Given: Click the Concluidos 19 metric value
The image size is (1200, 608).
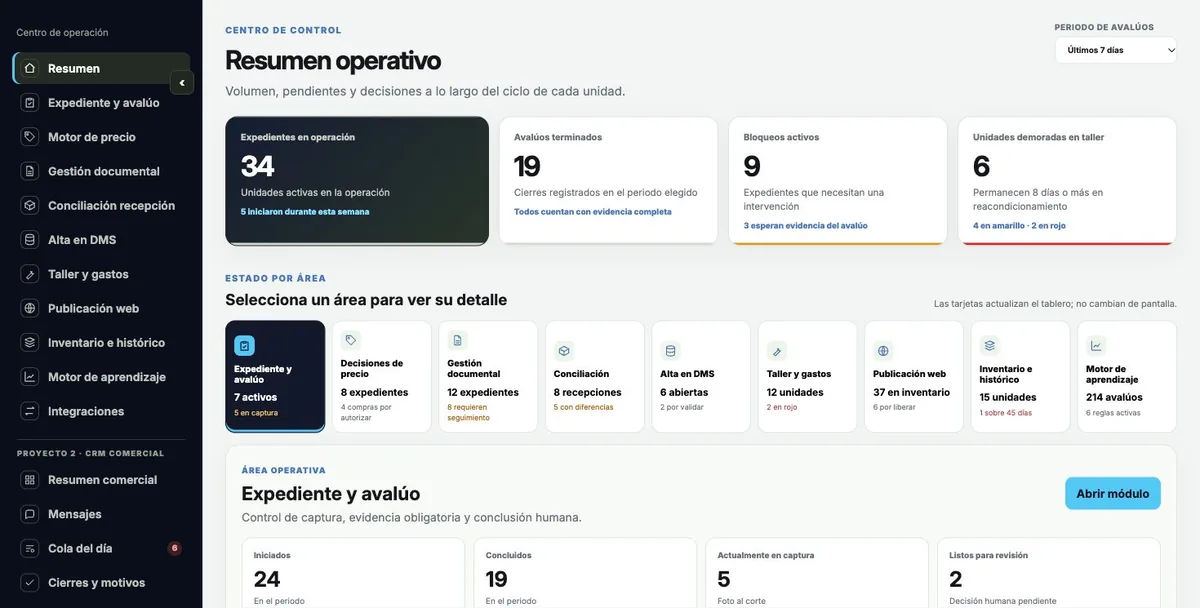Looking at the screenshot, I should pyautogui.click(x=497, y=579).
